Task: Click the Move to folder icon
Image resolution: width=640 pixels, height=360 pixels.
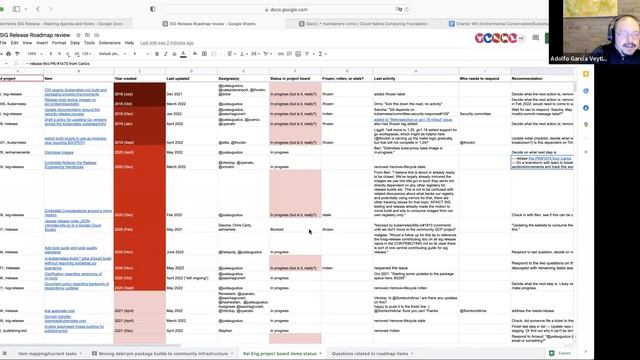Action: [x=87, y=35]
